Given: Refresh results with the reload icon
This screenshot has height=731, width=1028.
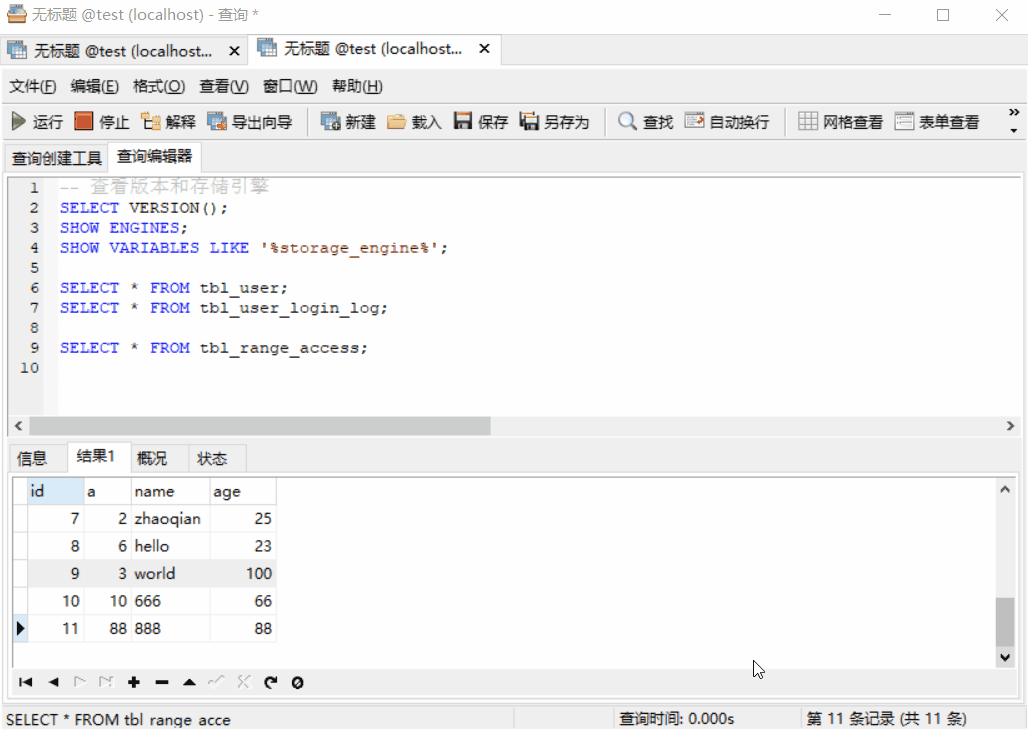Looking at the screenshot, I should (x=271, y=682).
